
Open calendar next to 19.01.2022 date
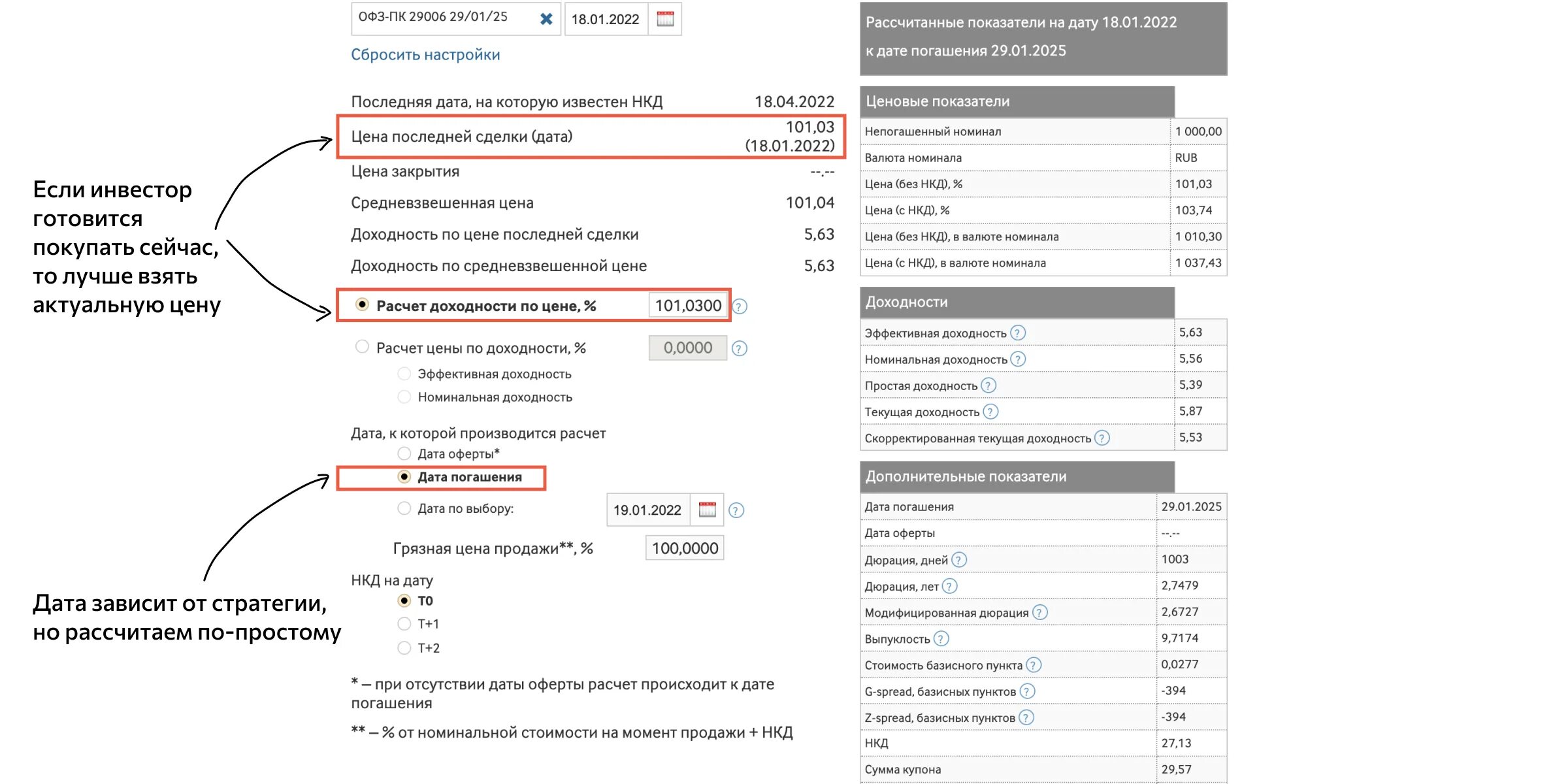(707, 510)
